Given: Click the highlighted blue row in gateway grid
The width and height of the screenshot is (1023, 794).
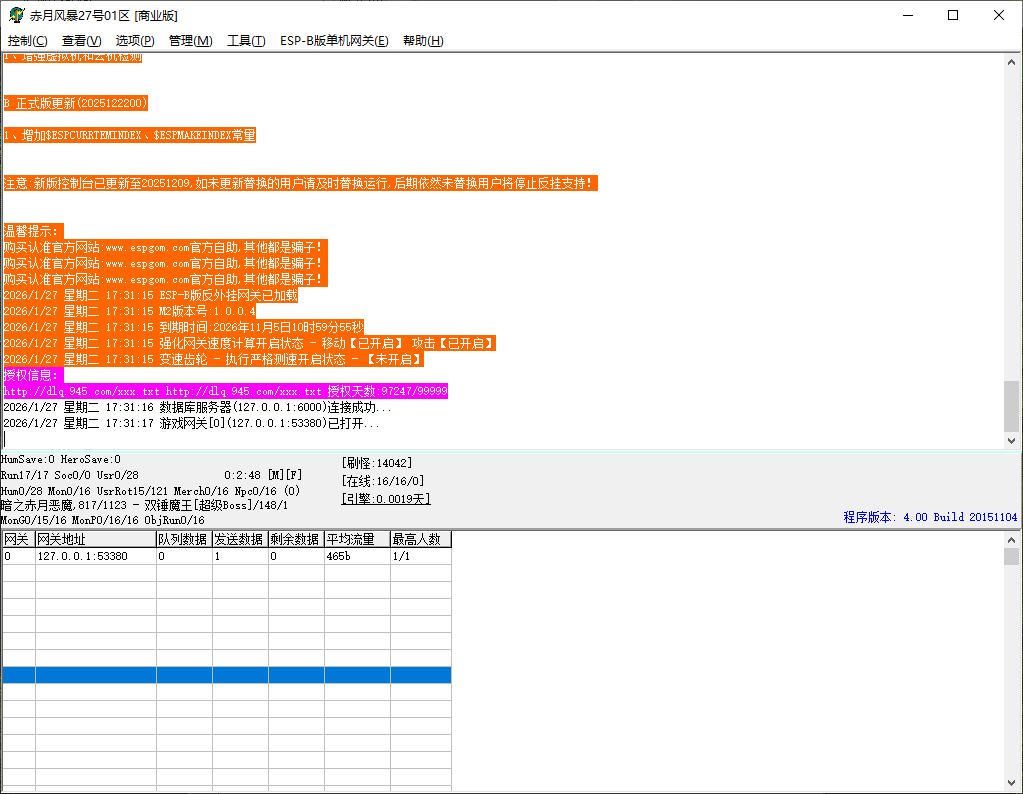Looking at the screenshot, I should pos(226,675).
